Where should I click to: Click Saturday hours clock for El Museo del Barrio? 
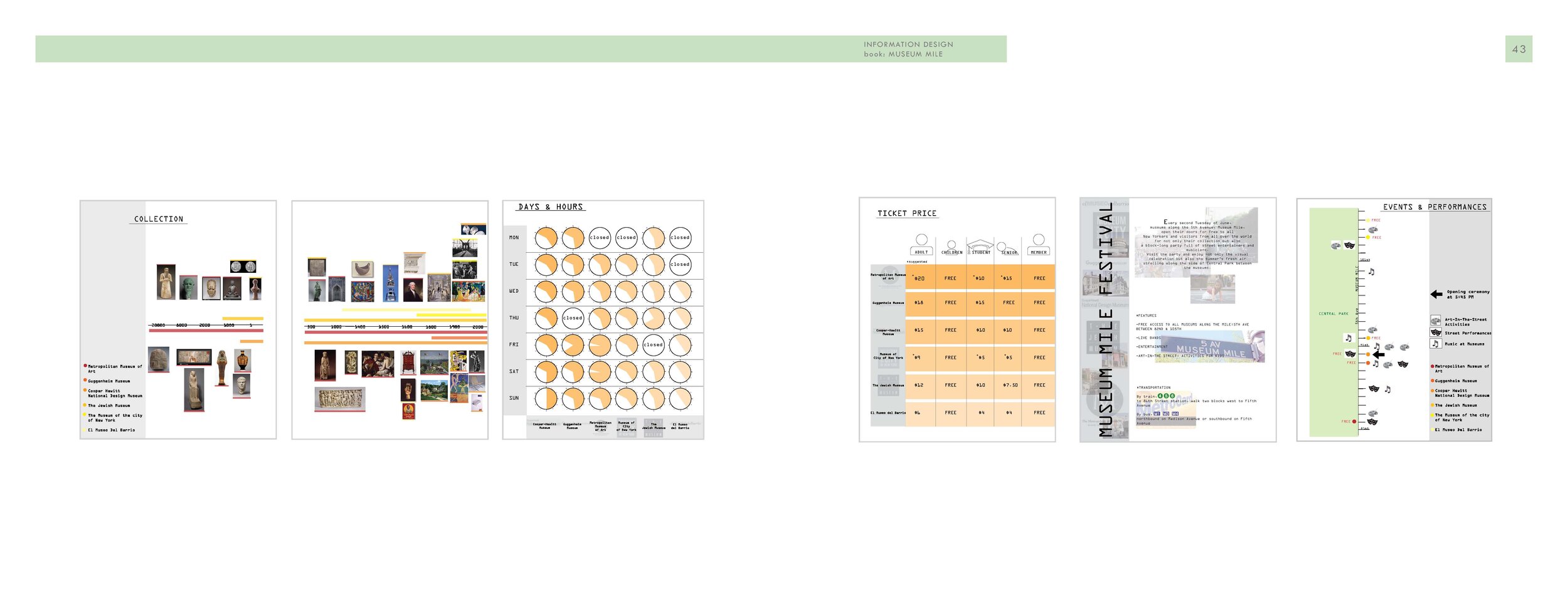click(x=680, y=372)
